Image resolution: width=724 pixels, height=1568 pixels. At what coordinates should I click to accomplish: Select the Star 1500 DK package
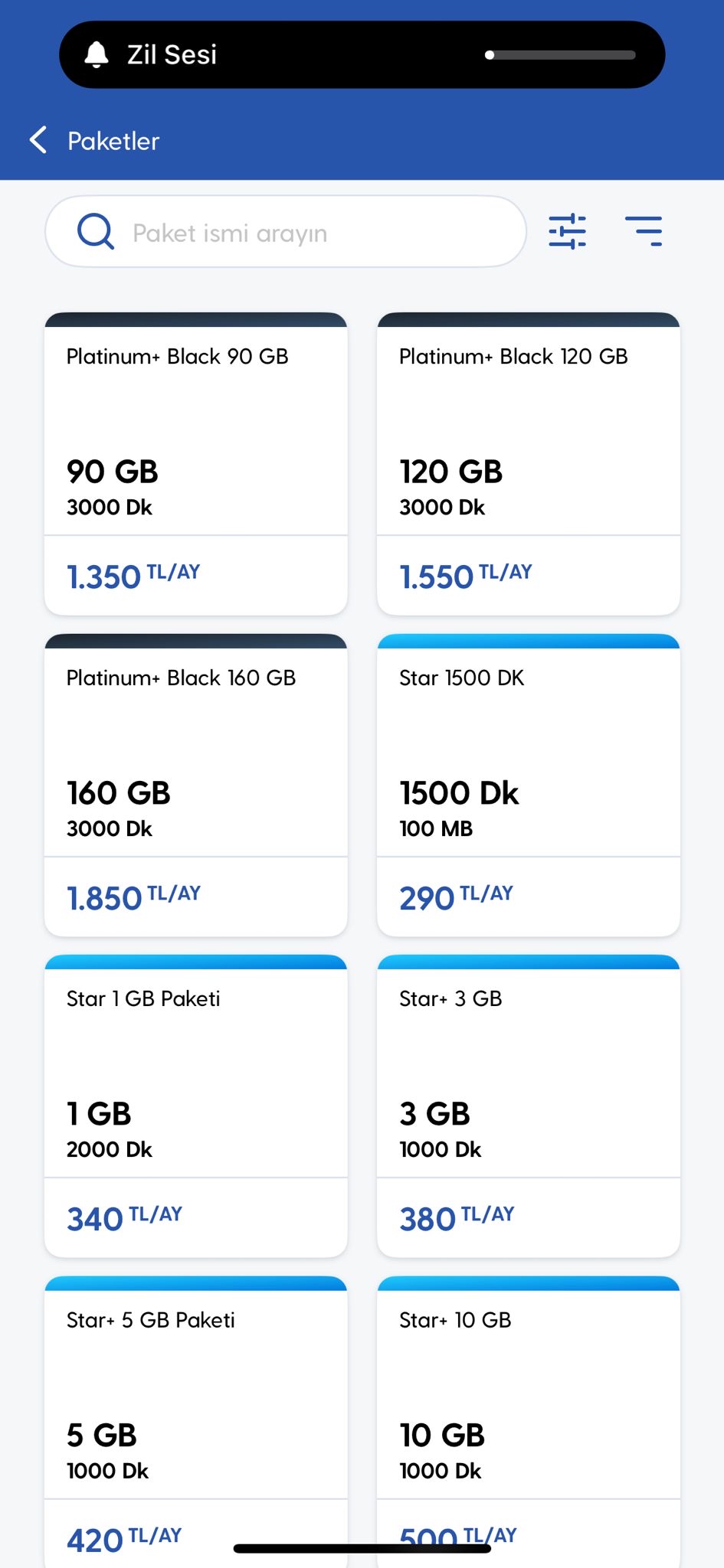click(529, 785)
